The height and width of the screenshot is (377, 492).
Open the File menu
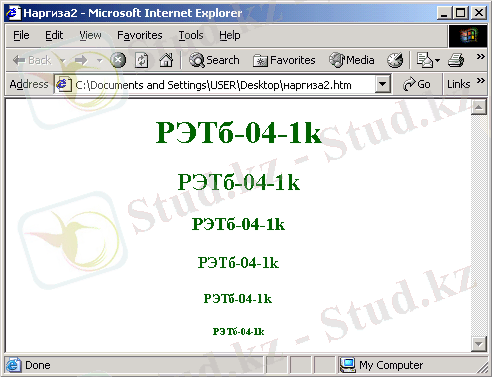(21, 35)
